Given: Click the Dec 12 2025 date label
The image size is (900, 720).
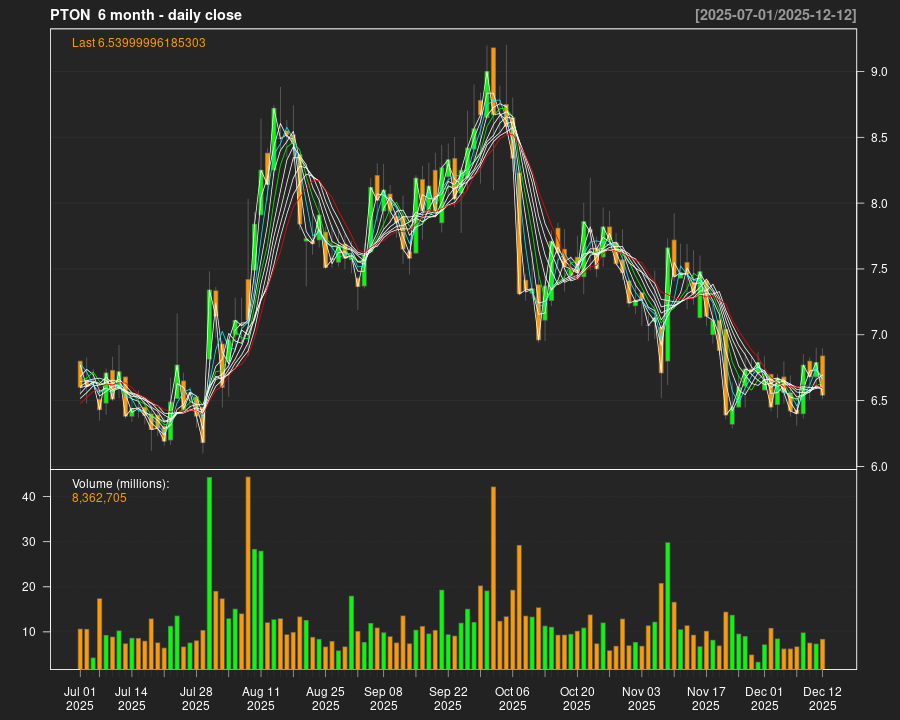Looking at the screenshot, I should [822, 698].
